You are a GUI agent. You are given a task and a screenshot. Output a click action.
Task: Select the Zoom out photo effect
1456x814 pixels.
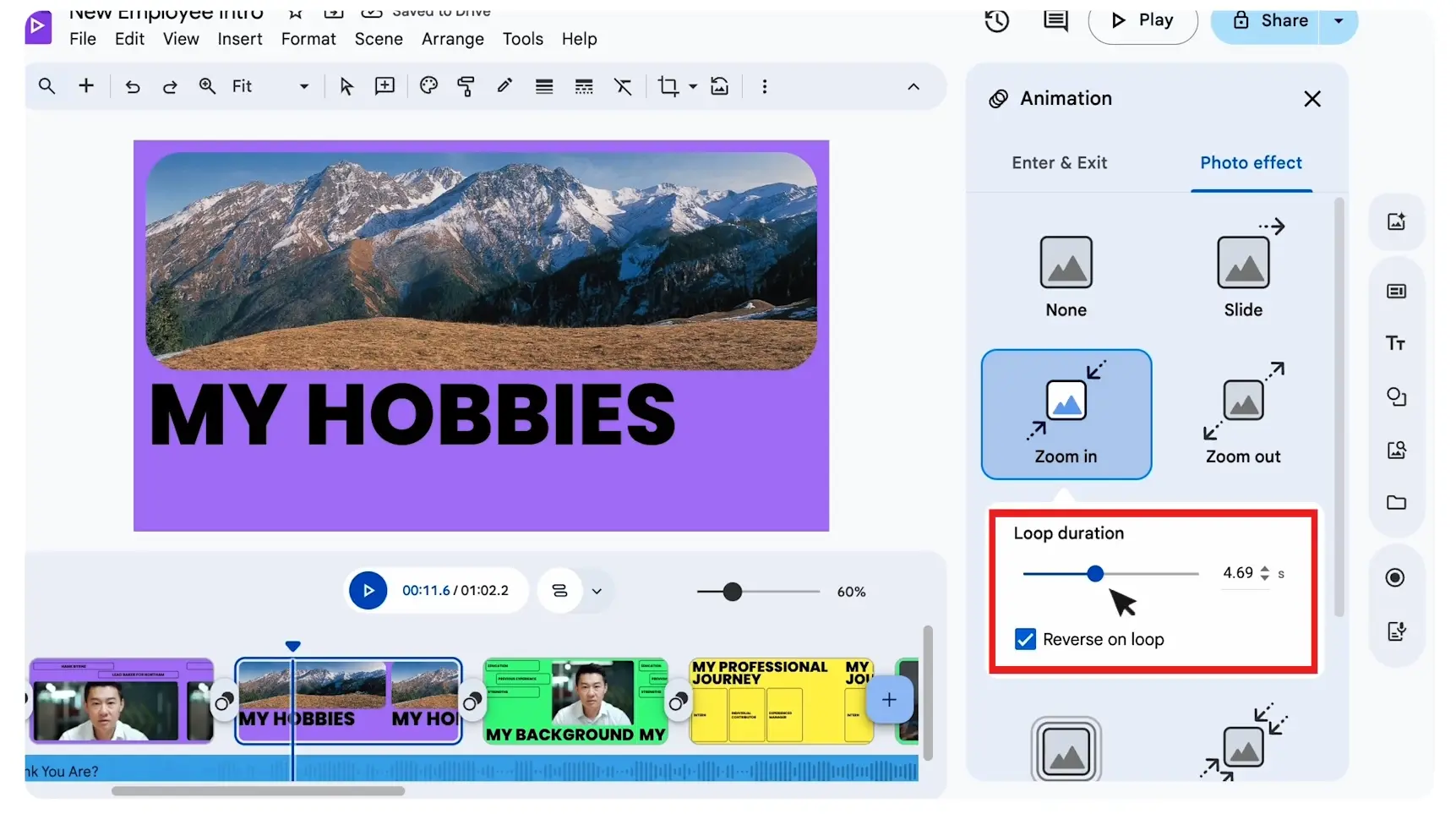coord(1242,414)
